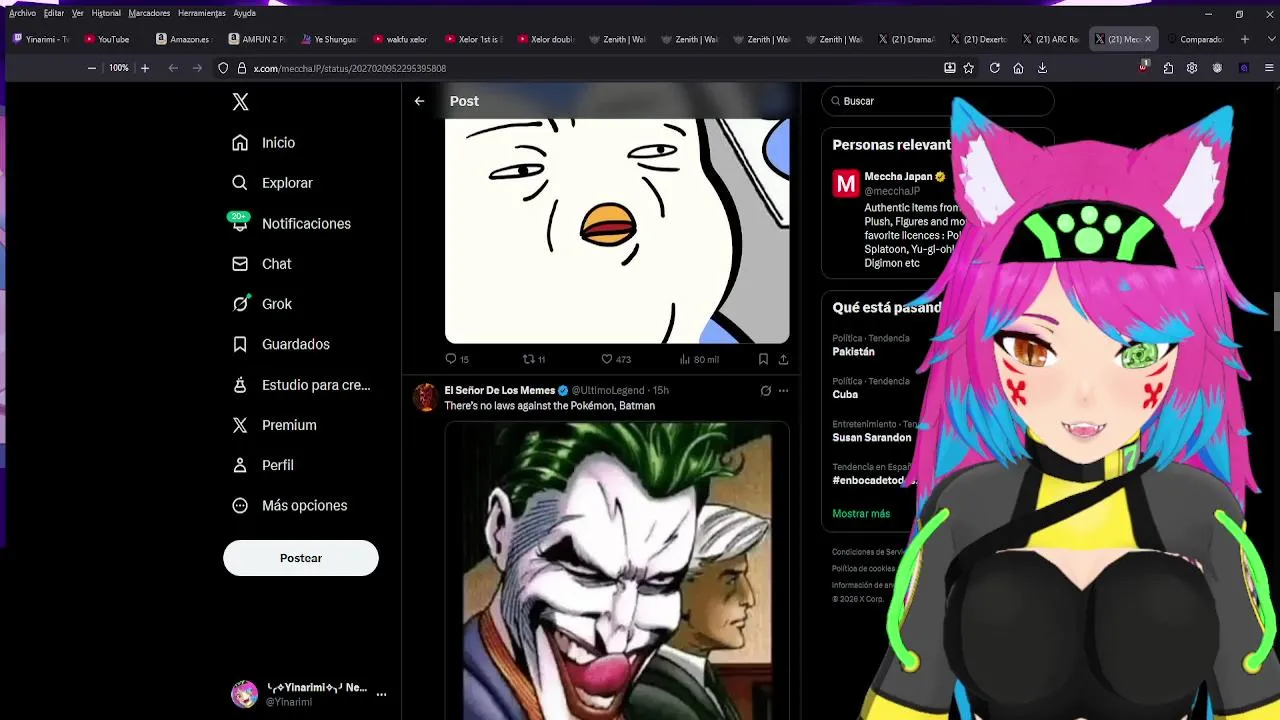Click the Postear button
This screenshot has width=1280, height=720.
coord(301,558)
